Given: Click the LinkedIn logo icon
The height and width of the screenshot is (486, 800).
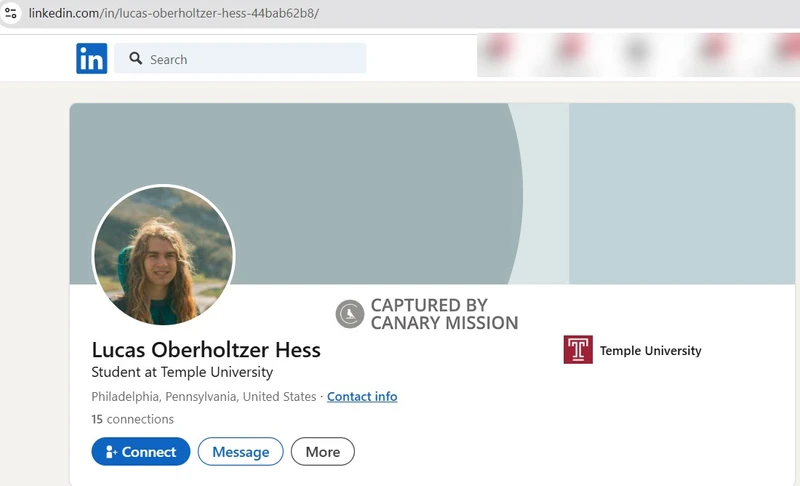Looking at the screenshot, I should click(x=92, y=58).
